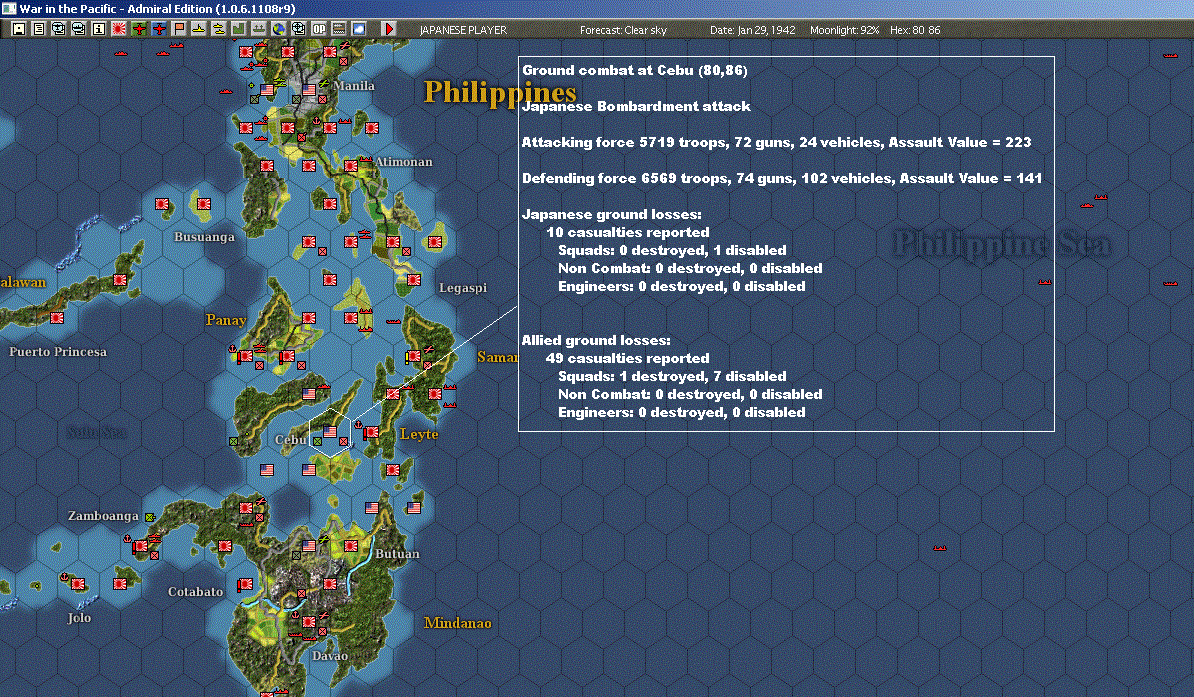Image resolution: width=1194 pixels, height=697 pixels.
Task: Click the Philippine Sea label
Action: click(1002, 245)
